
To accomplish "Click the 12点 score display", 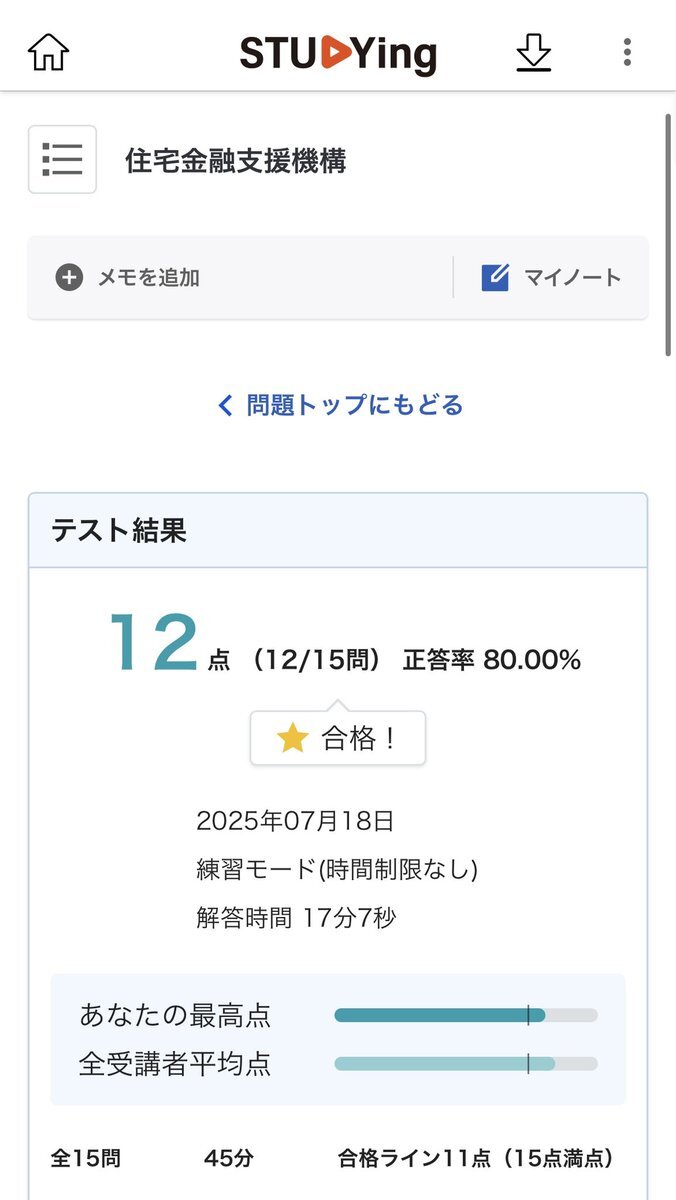I will point(168,645).
